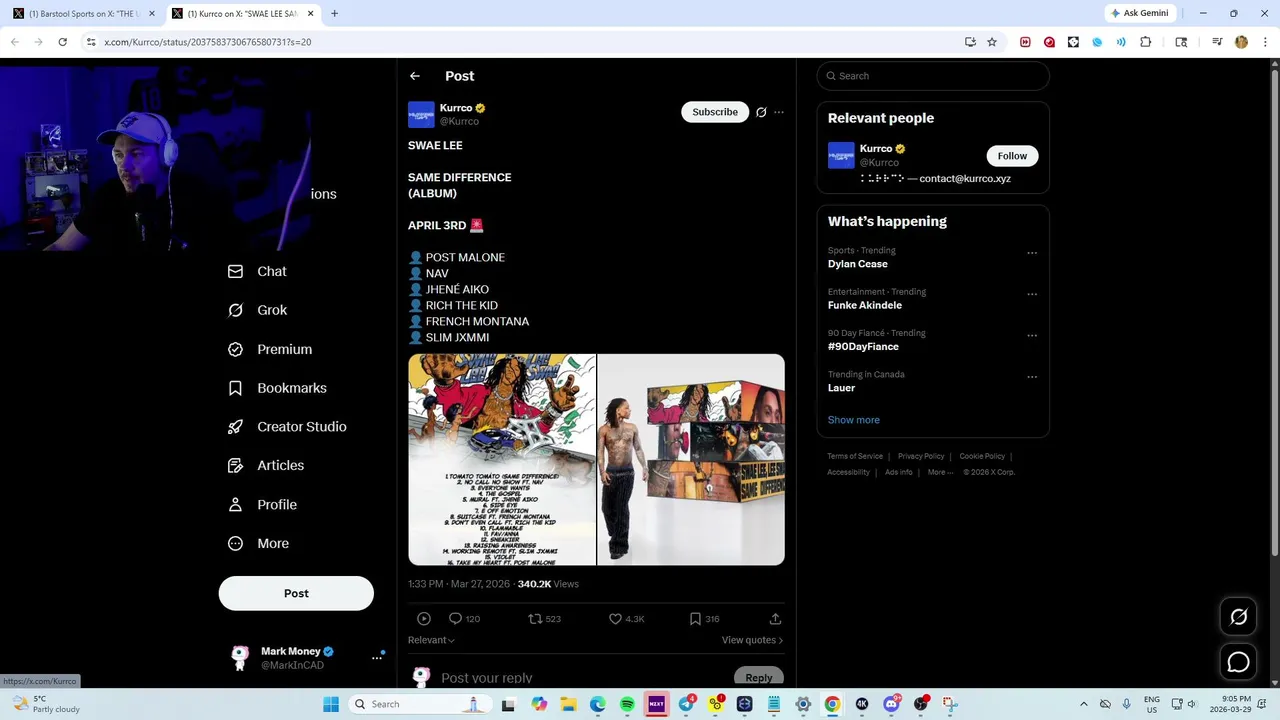1280x720 pixels.
Task: Open the Lauer trend options dots
Action: pos(1032,377)
